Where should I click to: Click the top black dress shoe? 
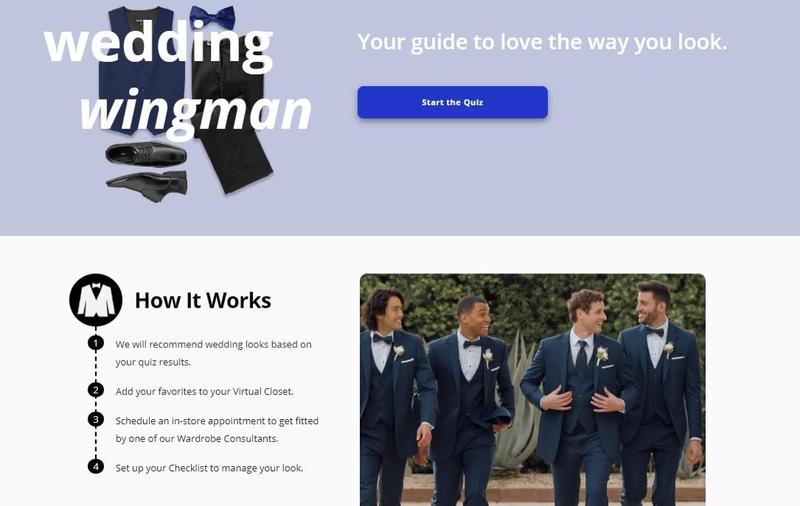click(146, 154)
